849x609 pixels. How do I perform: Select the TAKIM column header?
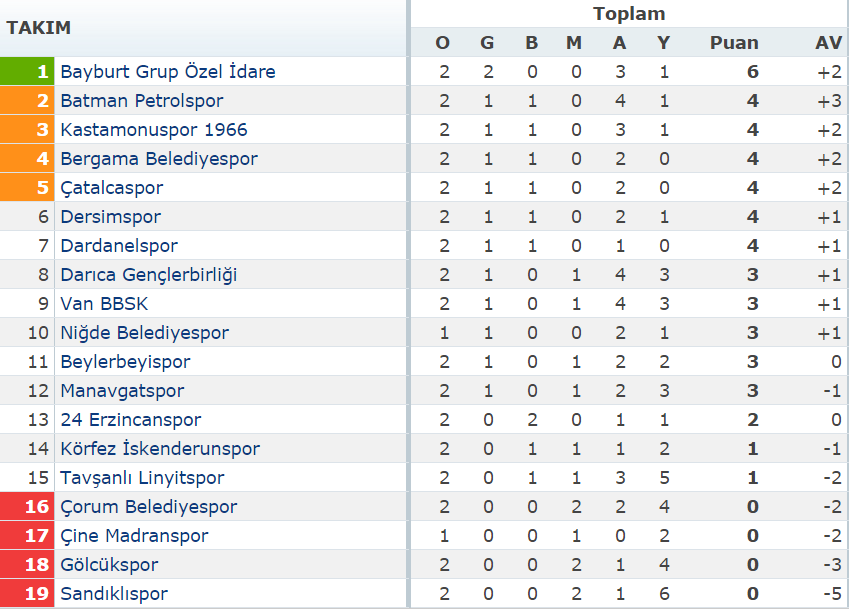38,28
